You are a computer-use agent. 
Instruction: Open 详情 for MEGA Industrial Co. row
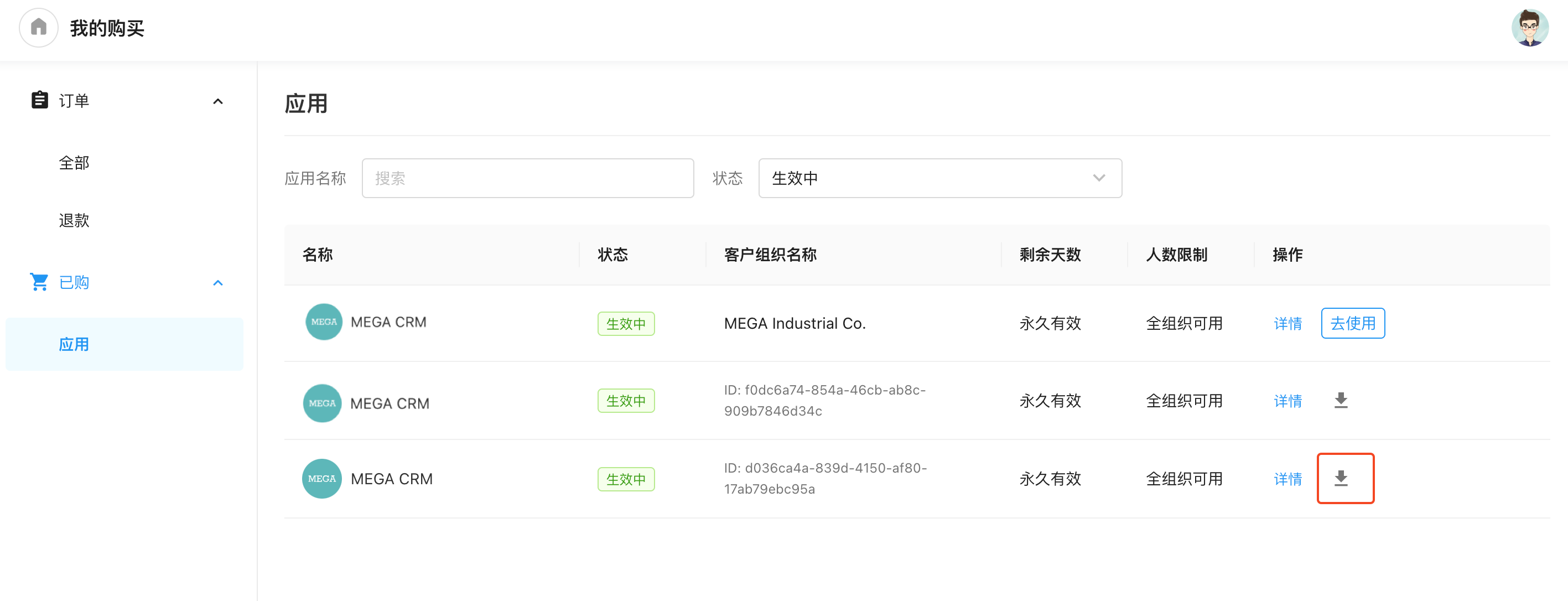pyautogui.click(x=1287, y=323)
